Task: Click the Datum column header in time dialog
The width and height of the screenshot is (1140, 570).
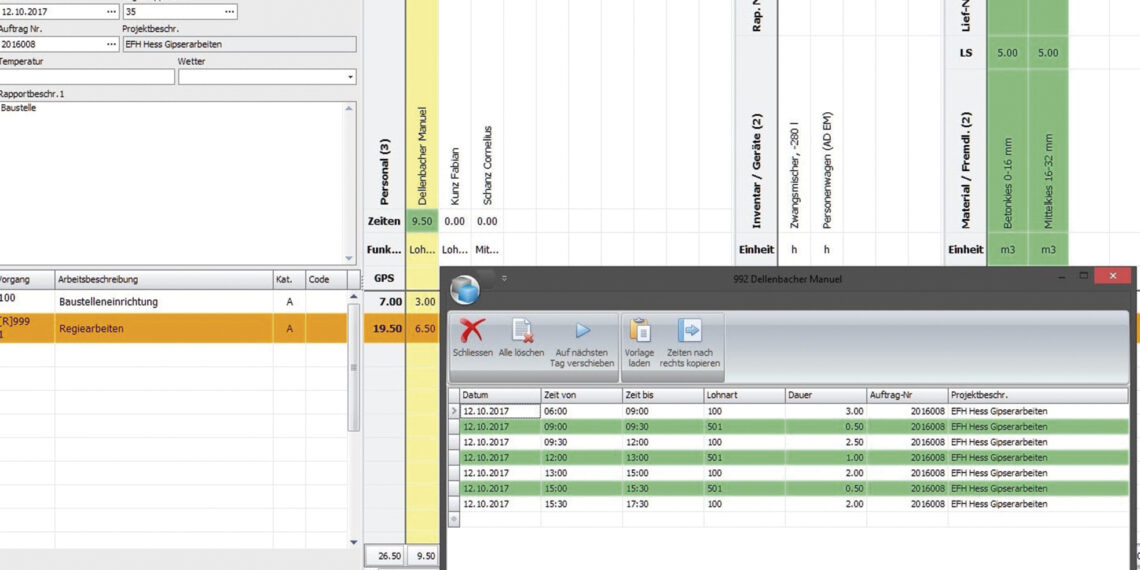Action: click(x=500, y=396)
